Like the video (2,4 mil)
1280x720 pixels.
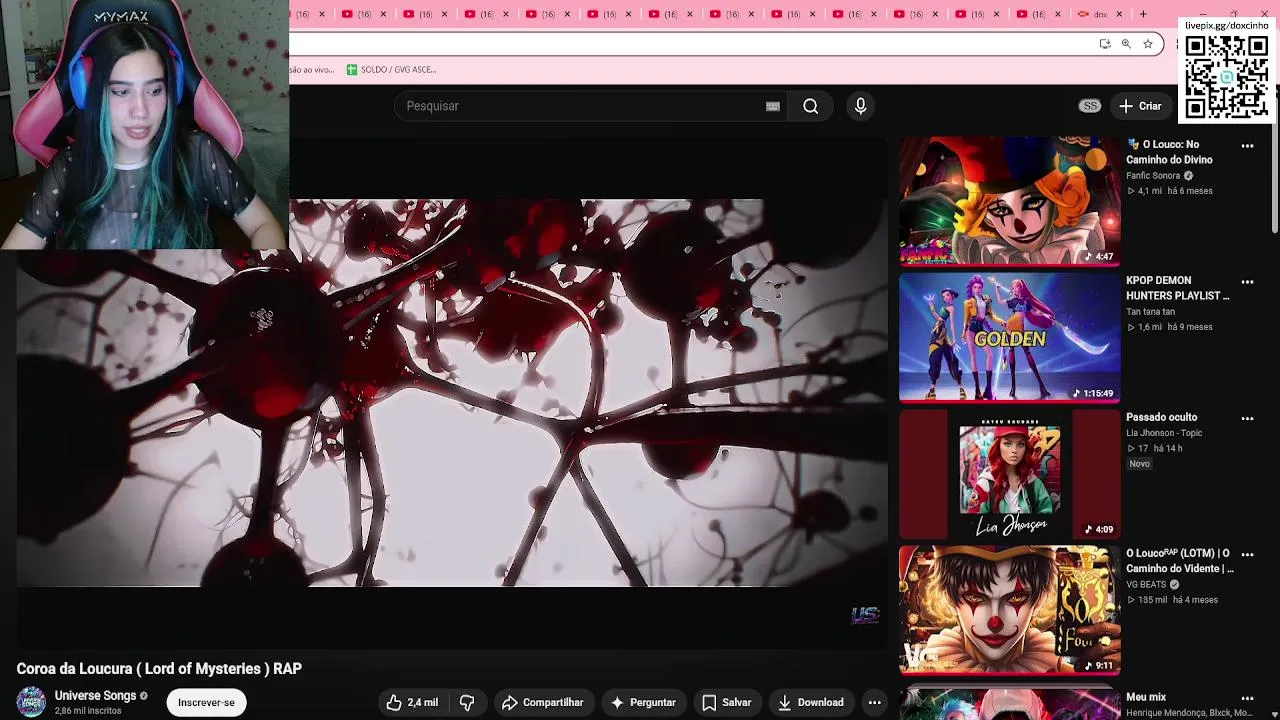coord(412,702)
